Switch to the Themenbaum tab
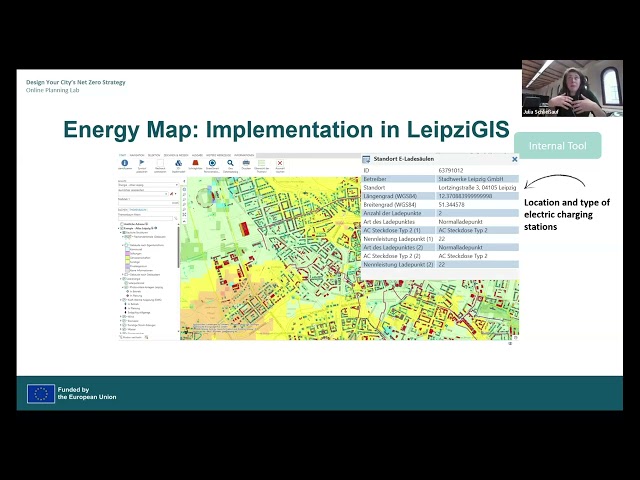This screenshot has width=640, height=480. click(138, 210)
